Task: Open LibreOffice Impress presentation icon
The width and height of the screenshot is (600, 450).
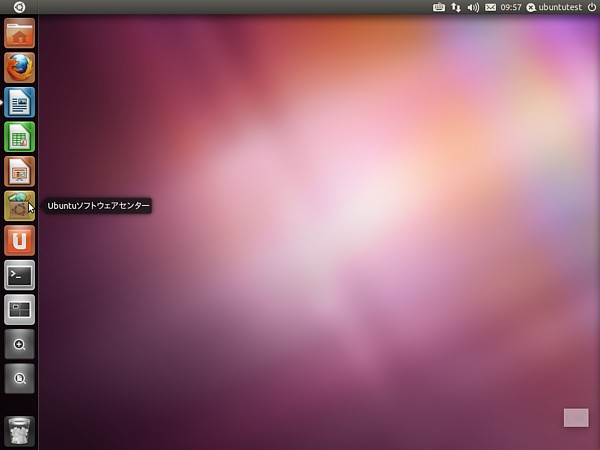Action: (20, 171)
